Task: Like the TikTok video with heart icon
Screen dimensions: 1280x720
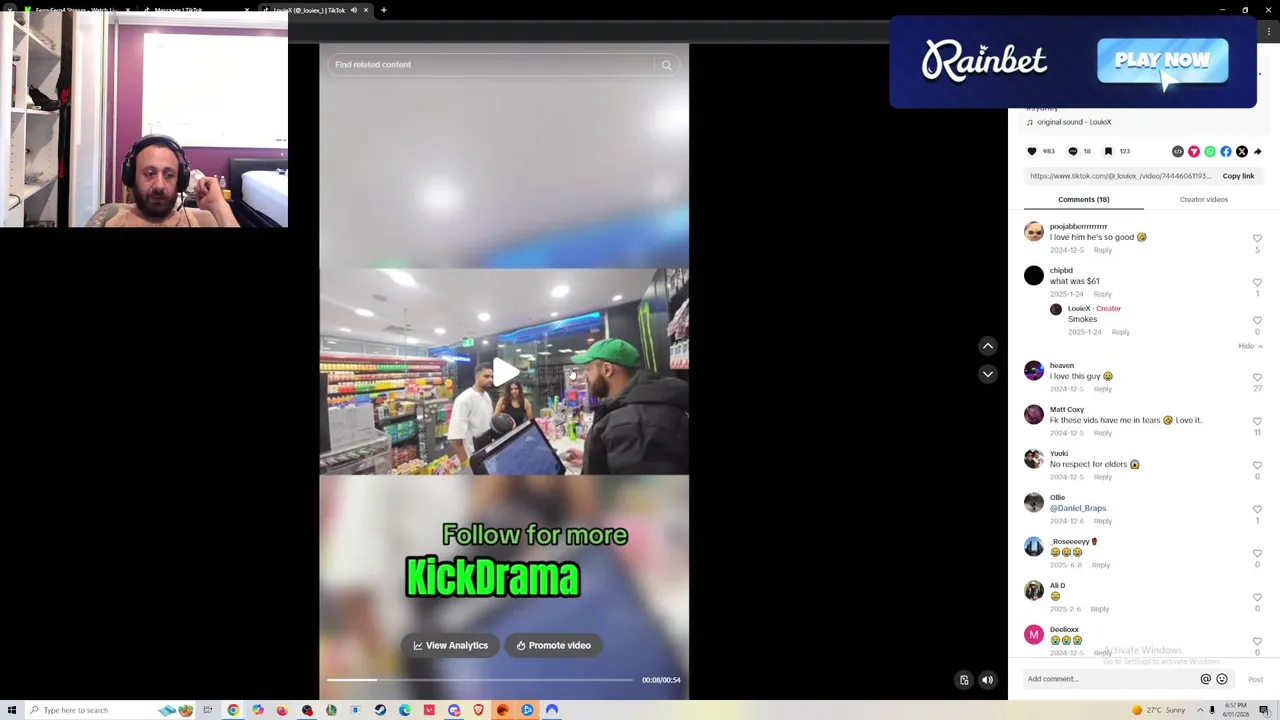Action: click(x=1032, y=151)
